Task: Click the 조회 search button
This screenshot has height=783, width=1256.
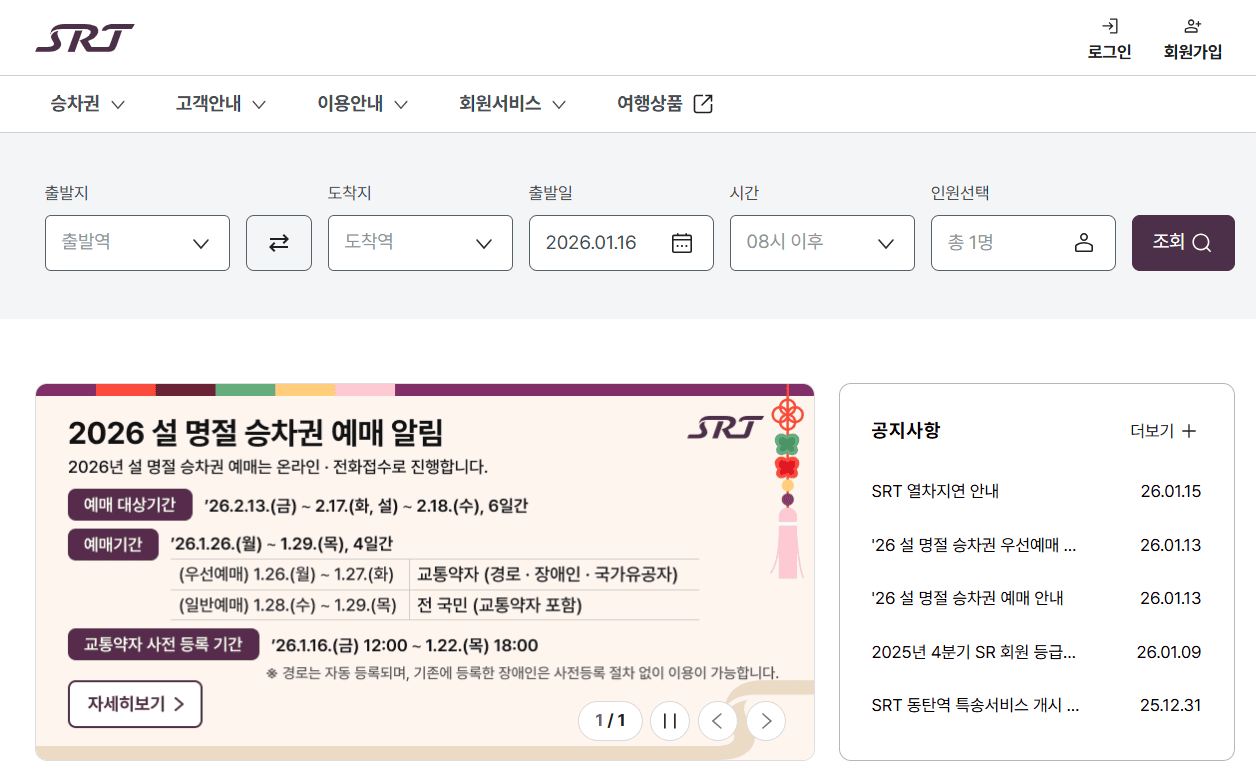Action: point(1183,243)
